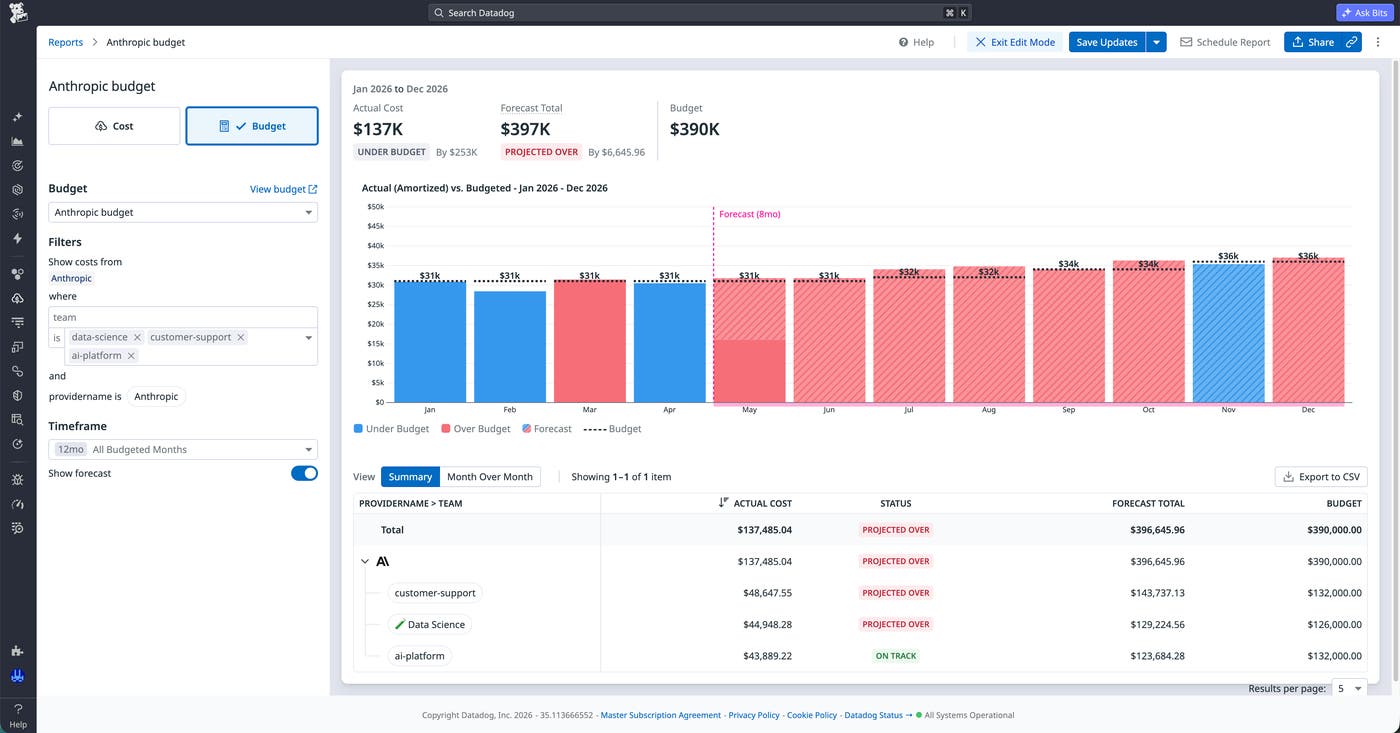Open the user avatar in sidebar
Screen dimensions: 1400x733
(x=17, y=676)
